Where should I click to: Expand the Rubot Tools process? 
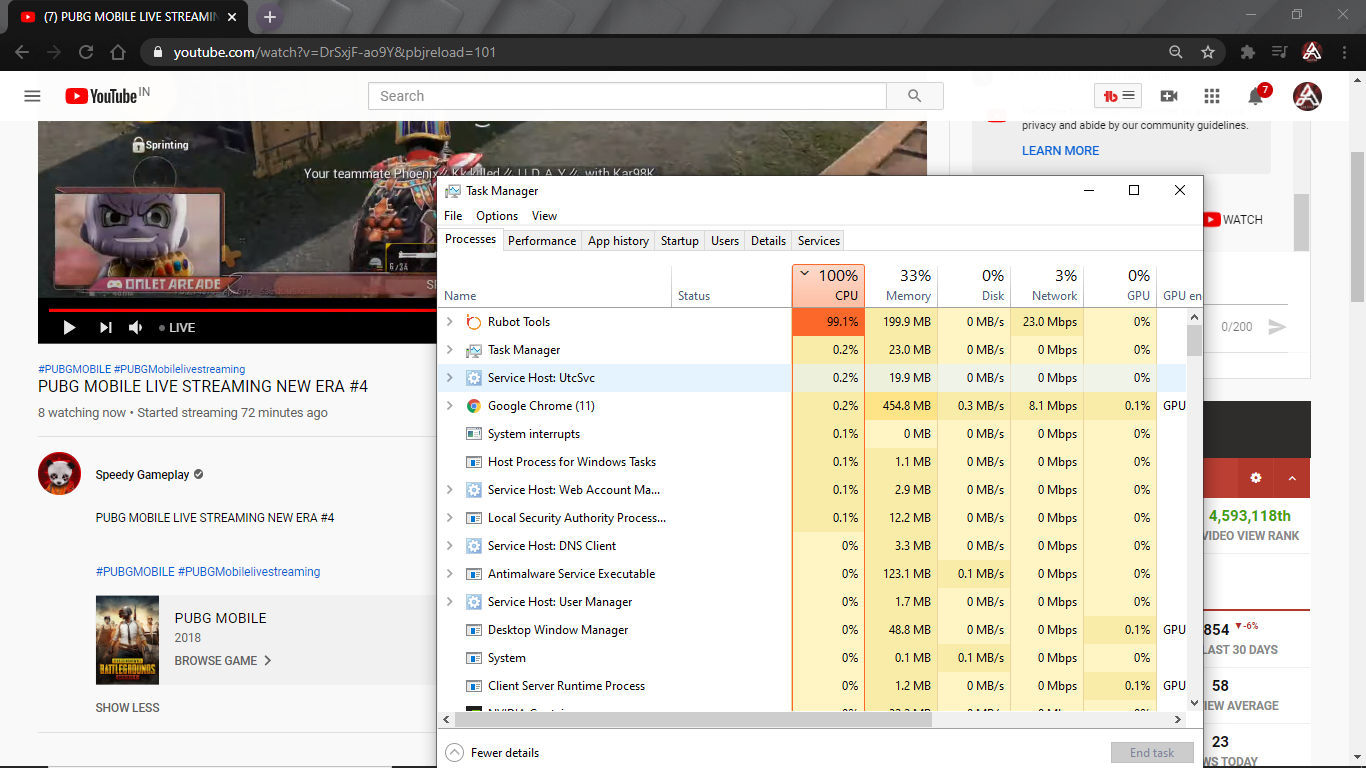pos(449,322)
